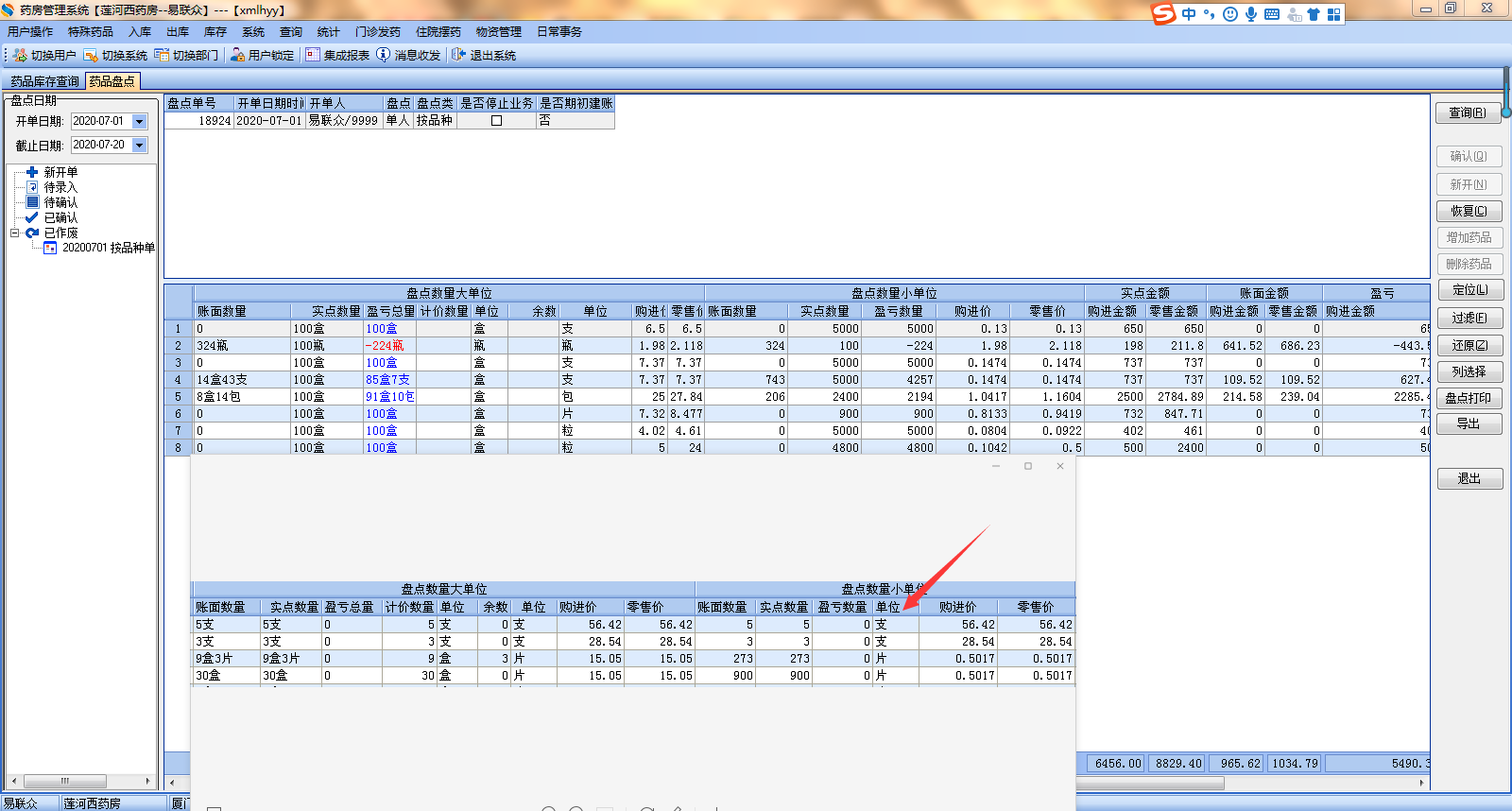Switch to the 药品盘点 tab
This screenshot has height=811, width=1512.
[112, 81]
